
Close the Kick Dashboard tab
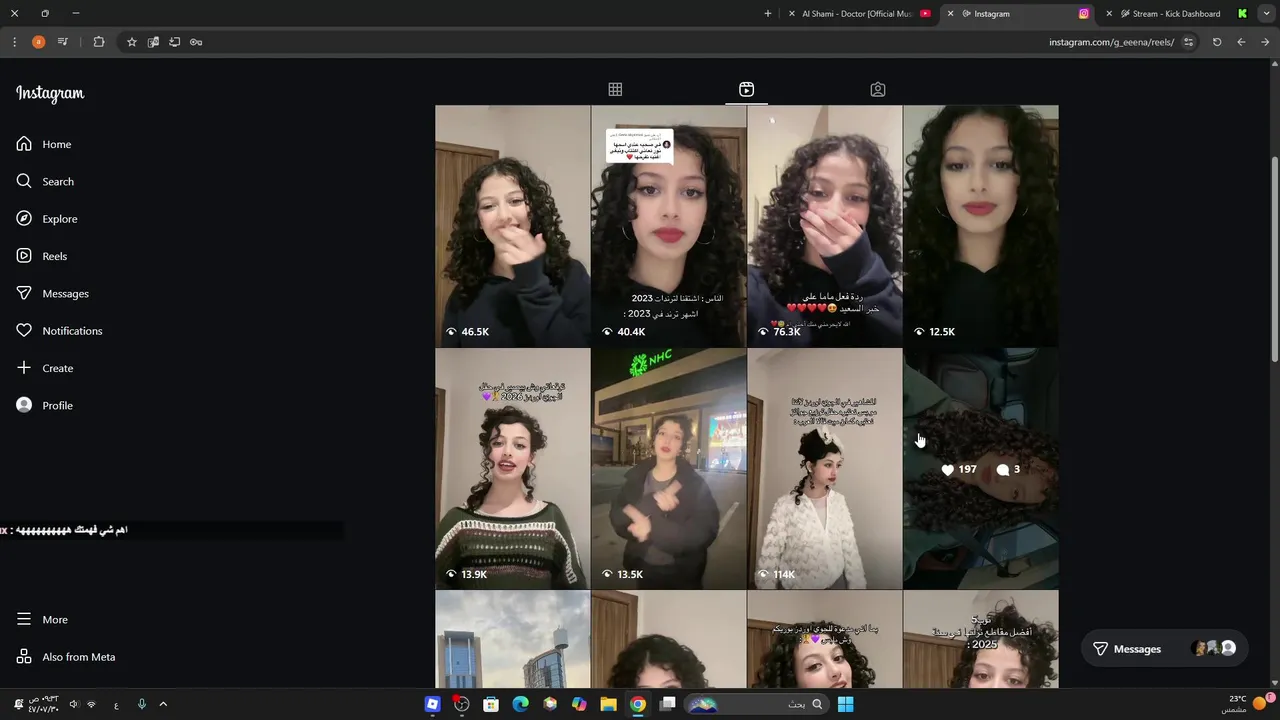pyautogui.click(x=1109, y=14)
